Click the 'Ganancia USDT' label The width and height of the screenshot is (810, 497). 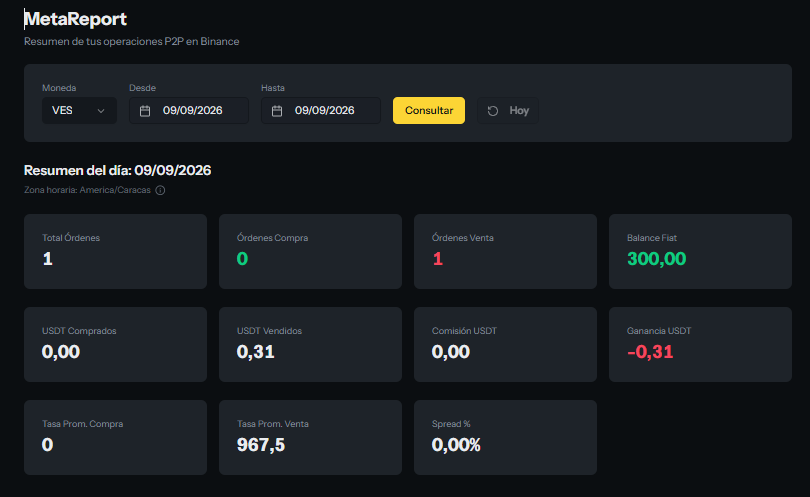point(659,331)
